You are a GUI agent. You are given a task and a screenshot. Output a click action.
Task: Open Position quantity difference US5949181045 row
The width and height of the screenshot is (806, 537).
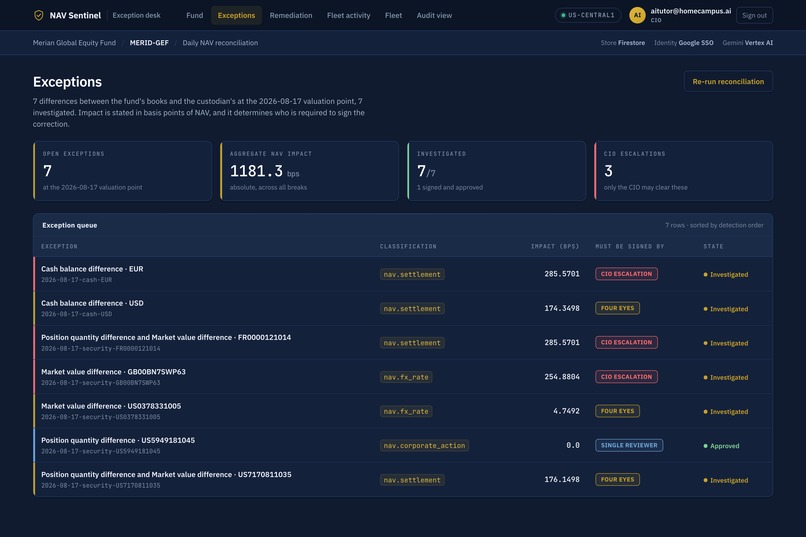click(x=403, y=445)
